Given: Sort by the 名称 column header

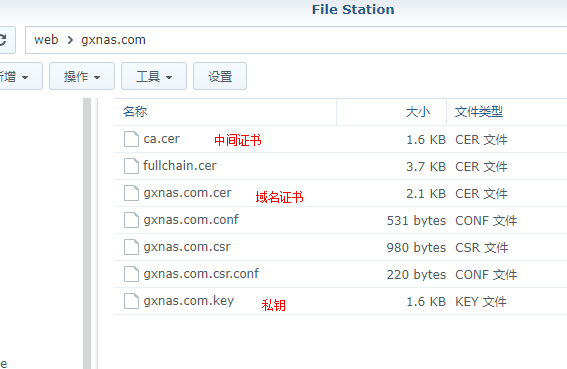Looking at the screenshot, I should coord(135,112).
